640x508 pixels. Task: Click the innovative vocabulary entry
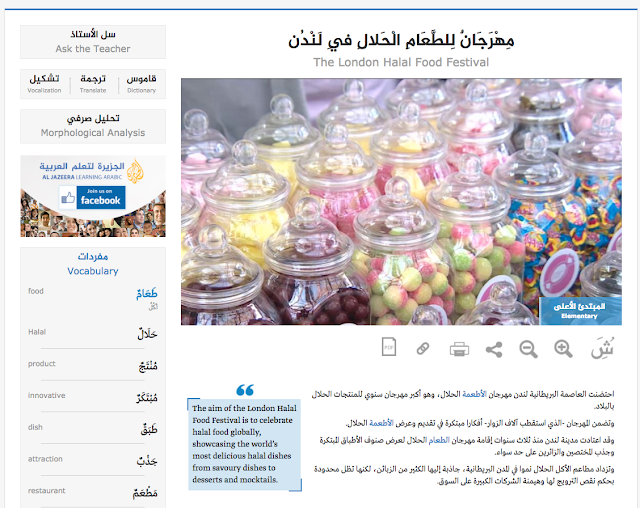(93, 397)
